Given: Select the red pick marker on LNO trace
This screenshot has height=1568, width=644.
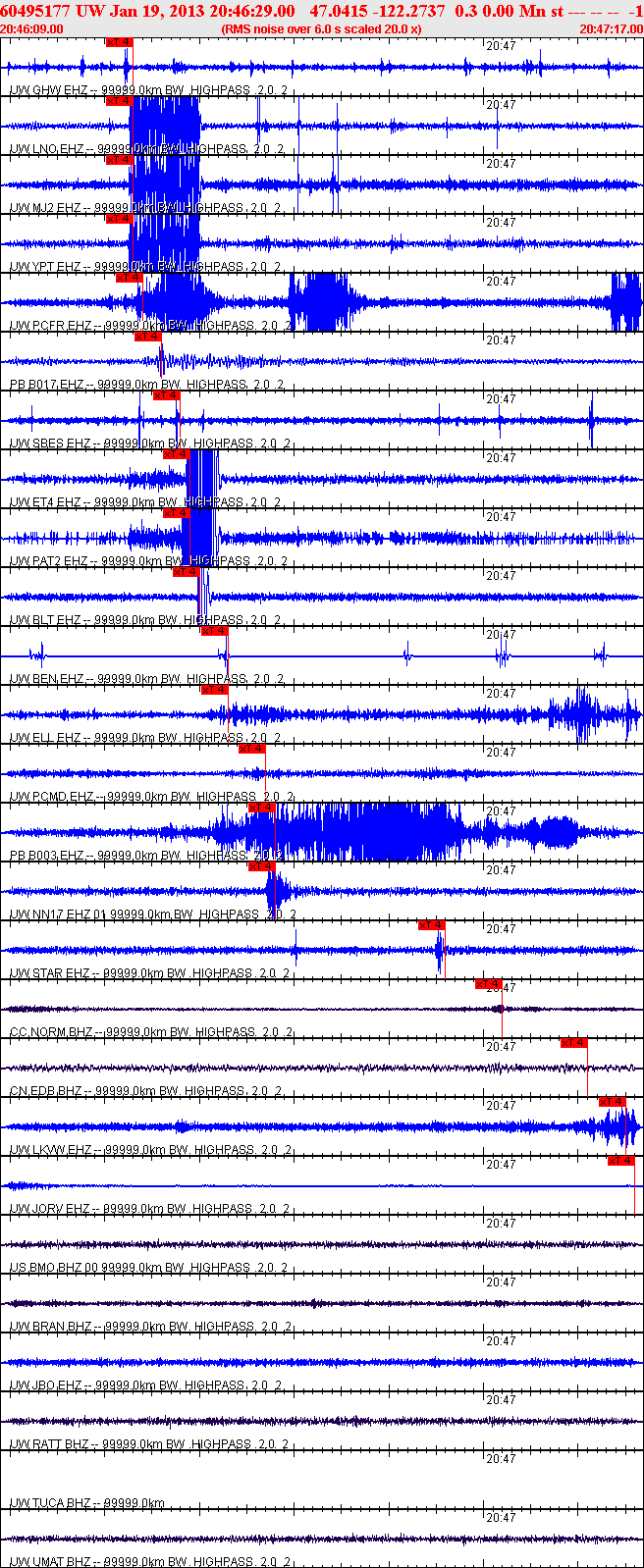Looking at the screenshot, I should tap(119, 101).
